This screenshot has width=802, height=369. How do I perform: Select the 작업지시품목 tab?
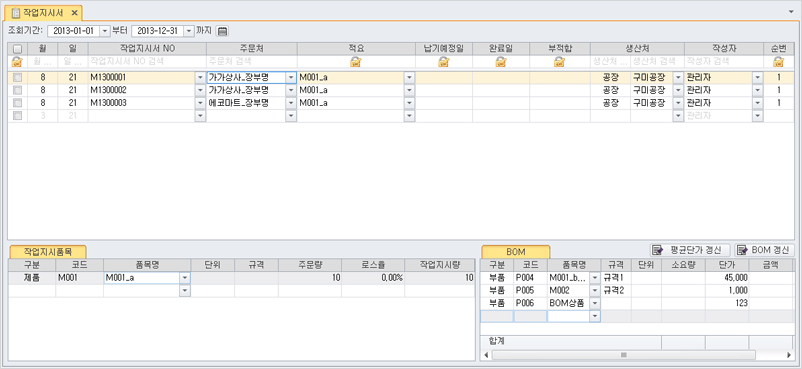click(48, 251)
